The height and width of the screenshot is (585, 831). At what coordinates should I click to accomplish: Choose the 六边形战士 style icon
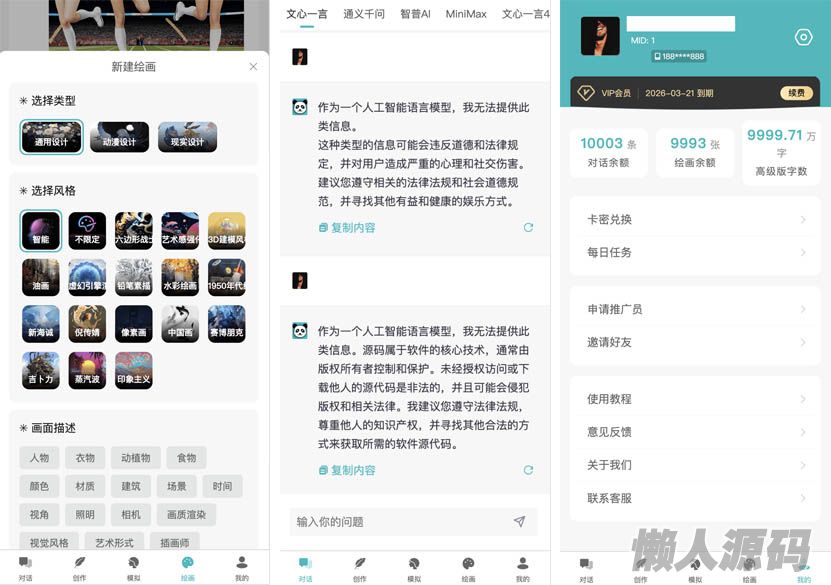click(x=134, y=231)
